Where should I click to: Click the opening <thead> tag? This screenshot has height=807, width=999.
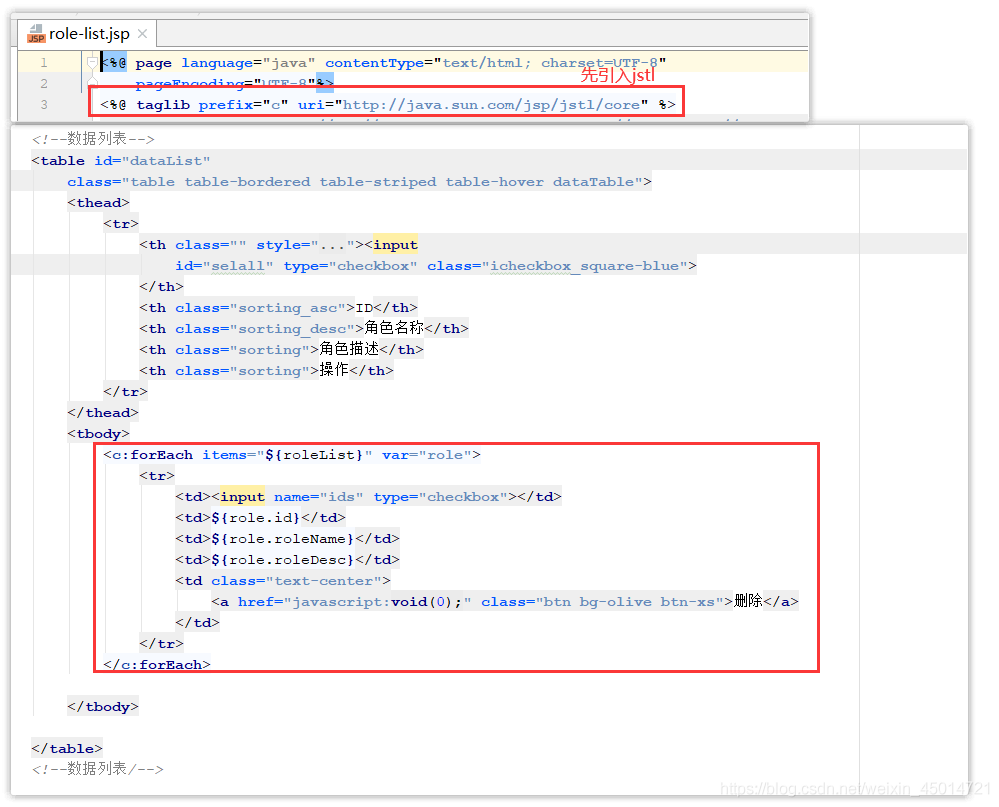99,203
